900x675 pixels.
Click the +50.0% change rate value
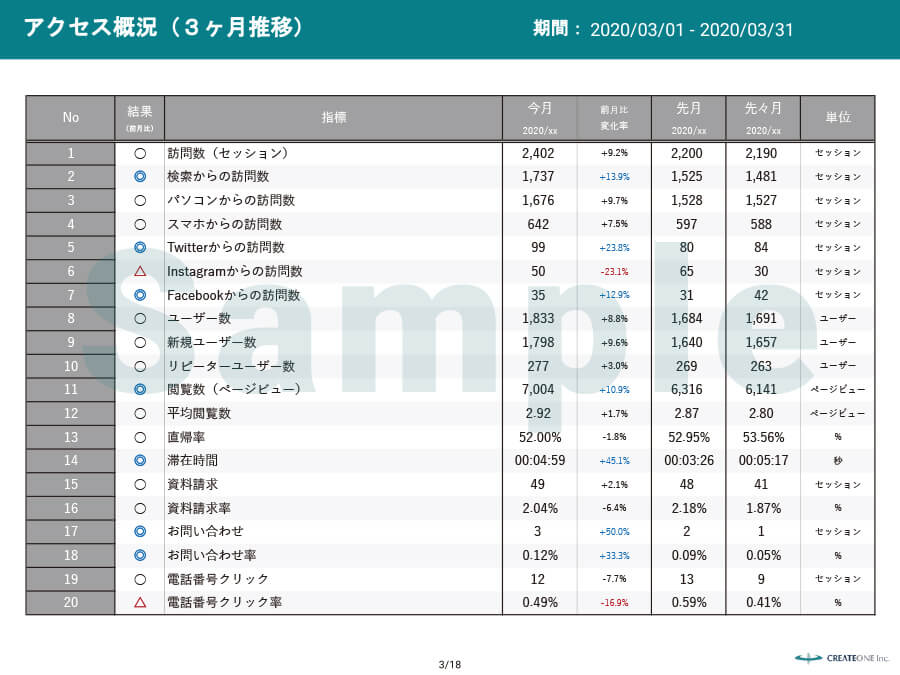(x=614, y=532)
